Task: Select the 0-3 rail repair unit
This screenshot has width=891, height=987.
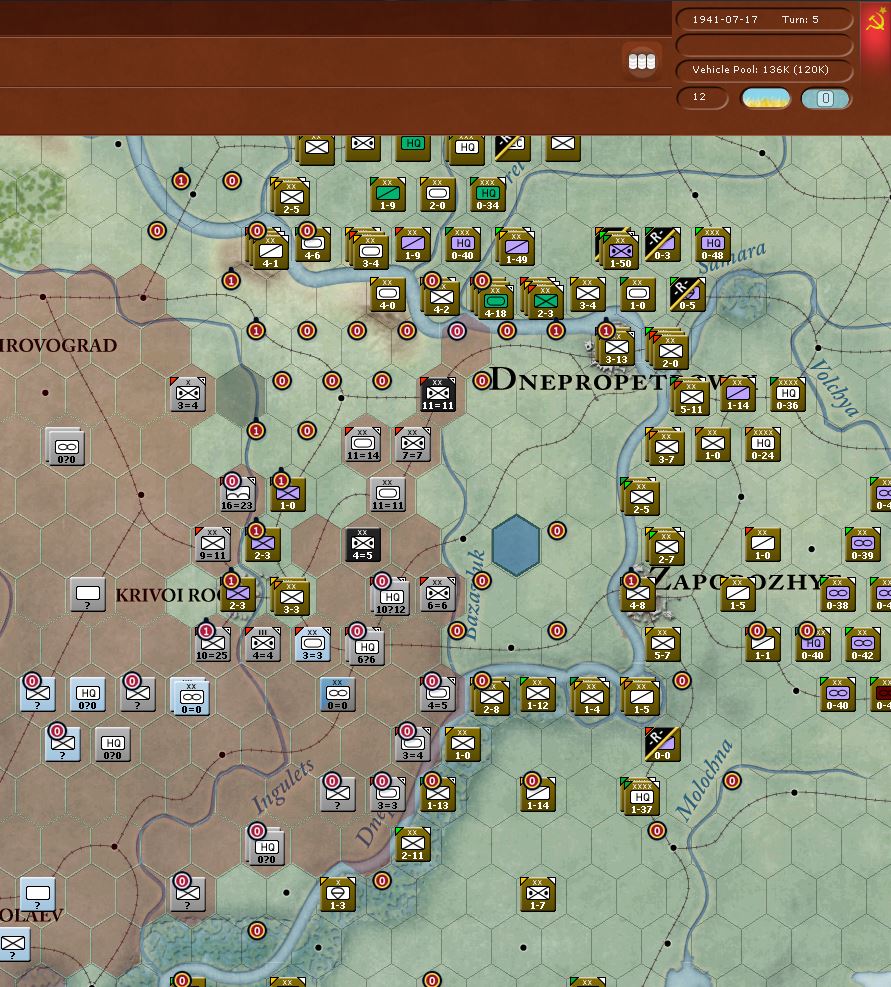Action: pyautogui.click(x=662, y=245)
